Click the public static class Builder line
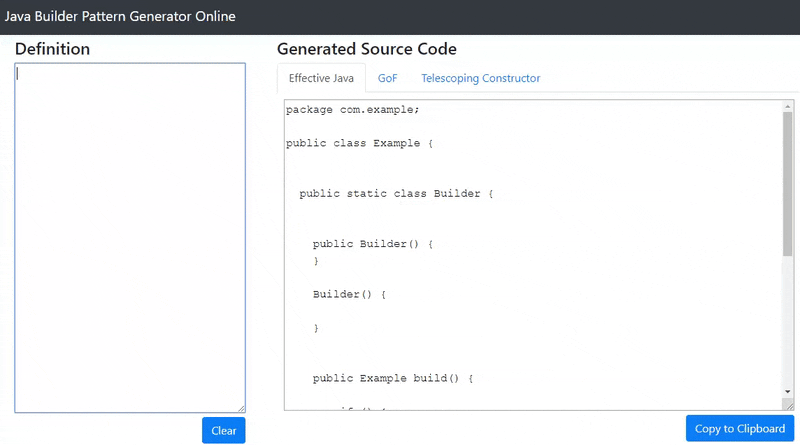 tap(397, 193)
